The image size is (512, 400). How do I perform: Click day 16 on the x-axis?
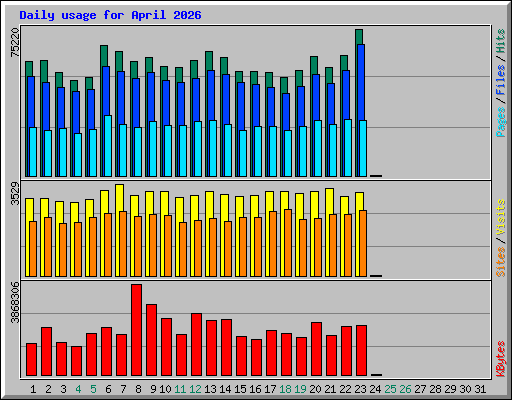[x=255, y=389]
